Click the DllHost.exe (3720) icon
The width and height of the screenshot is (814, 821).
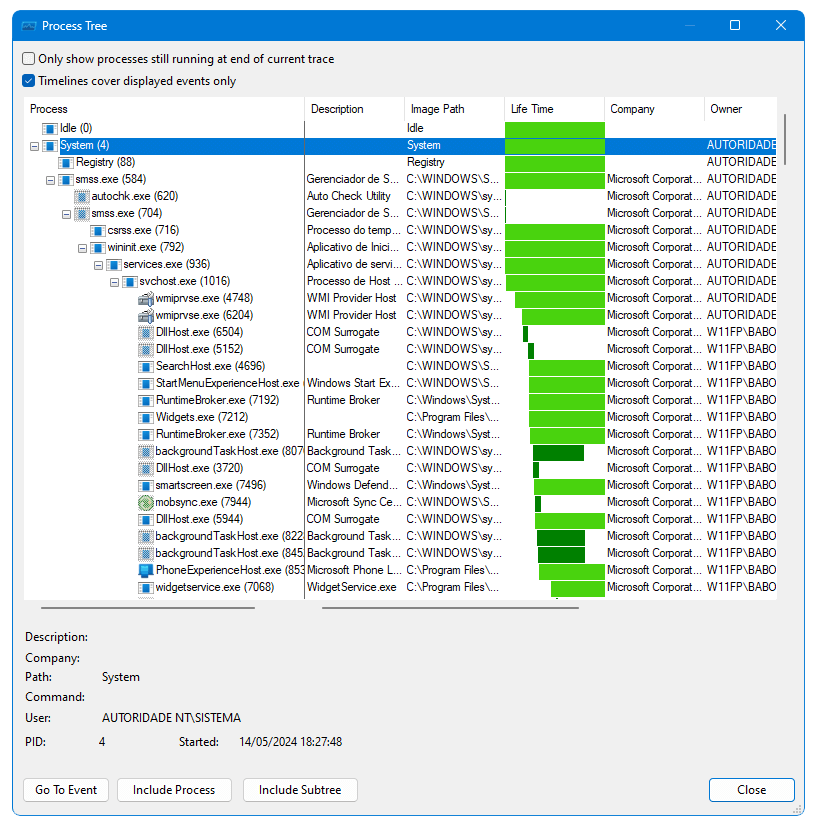(146, 469)
